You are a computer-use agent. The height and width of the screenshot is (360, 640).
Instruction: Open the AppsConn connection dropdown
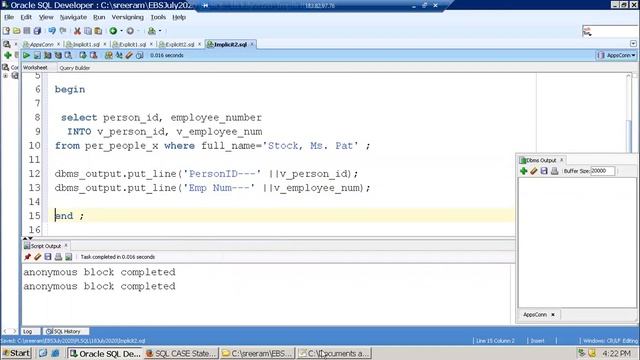[617, 55]
